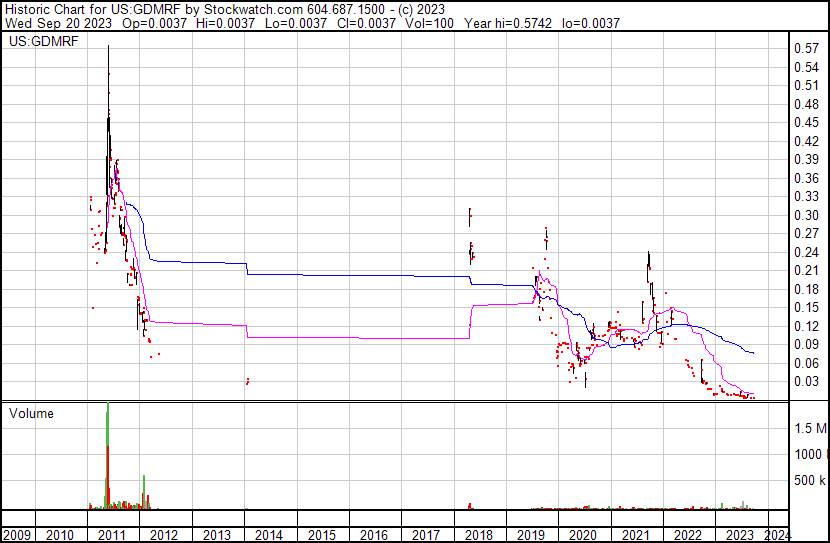The width and height of the screenshot is (830, 543).
Task: Click the 'US:GDMRF' symbol label in chart
Action: pyautogui.click(x=43, y=41)
